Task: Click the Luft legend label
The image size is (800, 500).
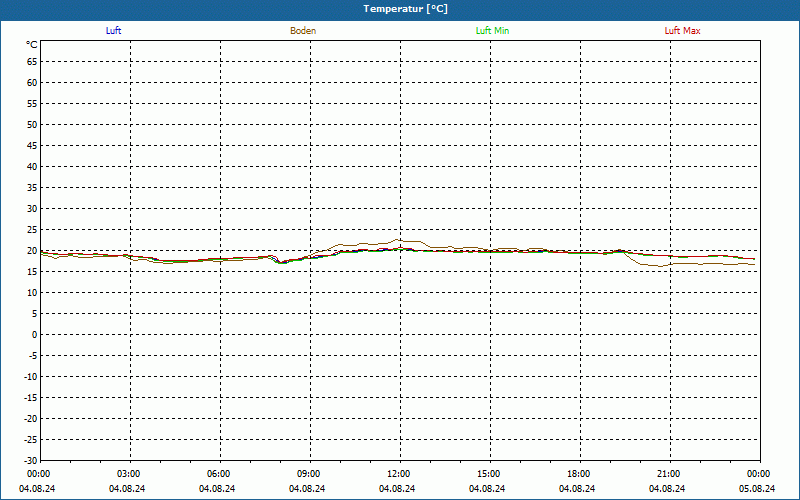Action: (113, 31)
